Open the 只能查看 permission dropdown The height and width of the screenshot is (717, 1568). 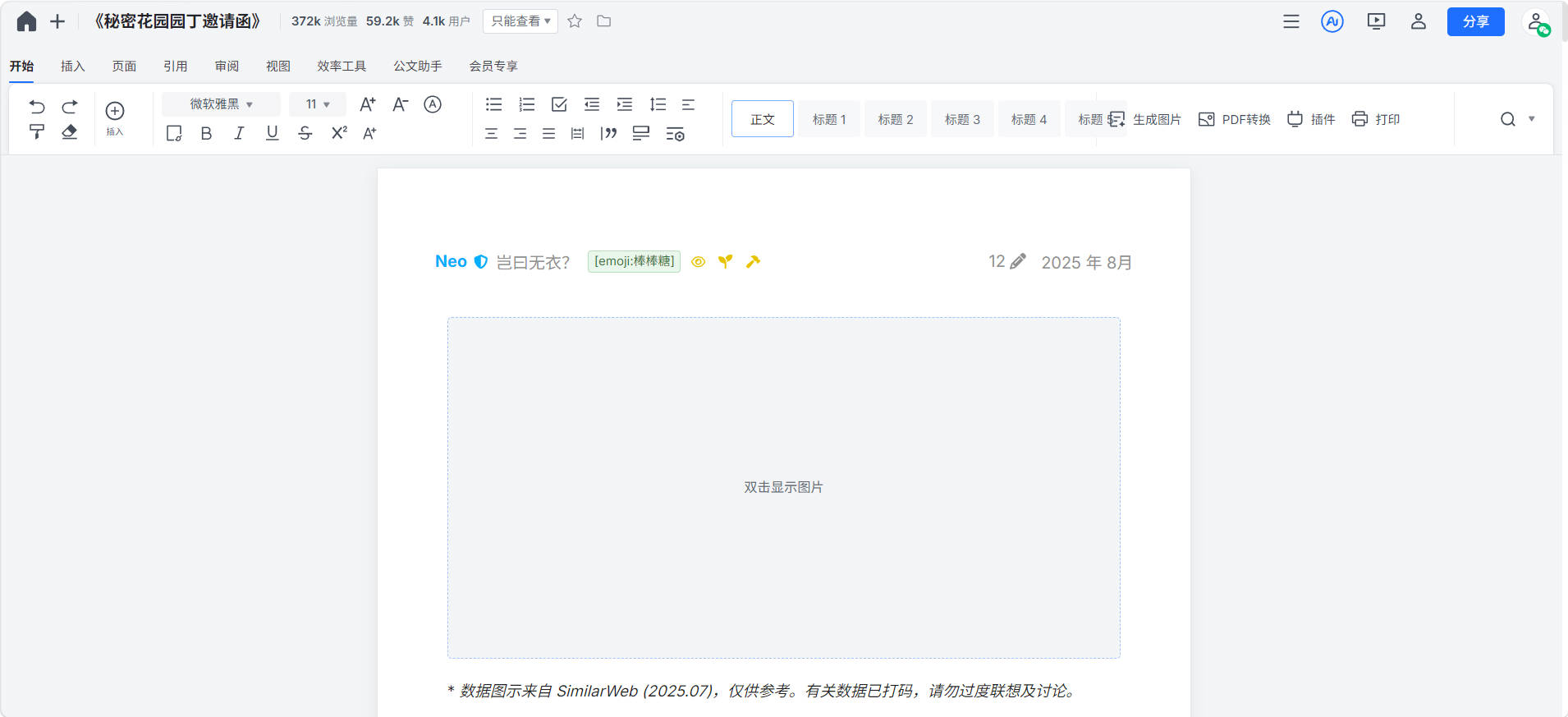coord(520,21)
